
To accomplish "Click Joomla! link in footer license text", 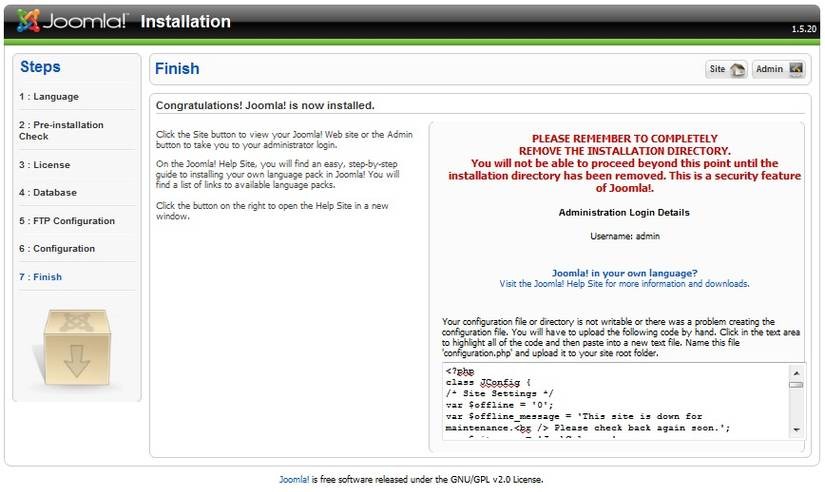I will pyautogui.click(x=294, y=479).
